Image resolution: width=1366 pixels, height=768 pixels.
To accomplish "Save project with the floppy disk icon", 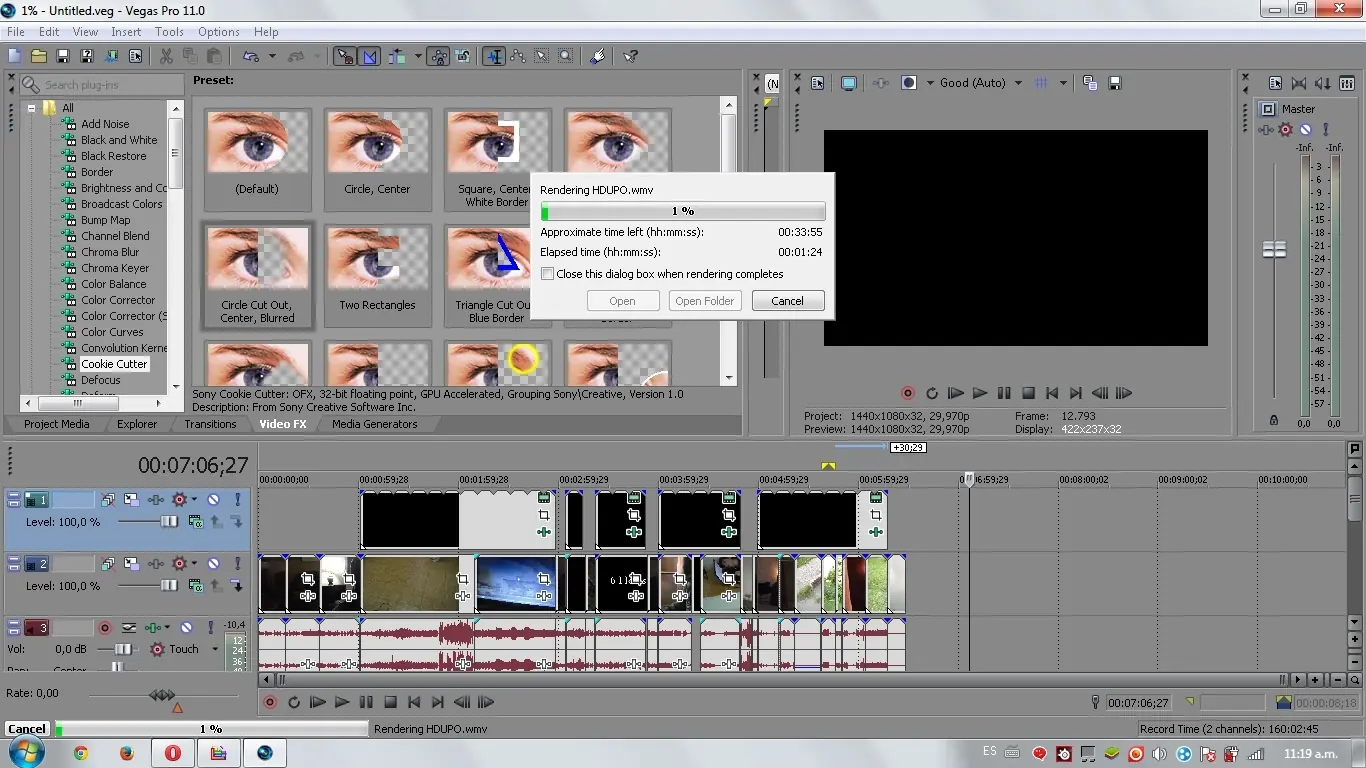I will pos(63,56).
